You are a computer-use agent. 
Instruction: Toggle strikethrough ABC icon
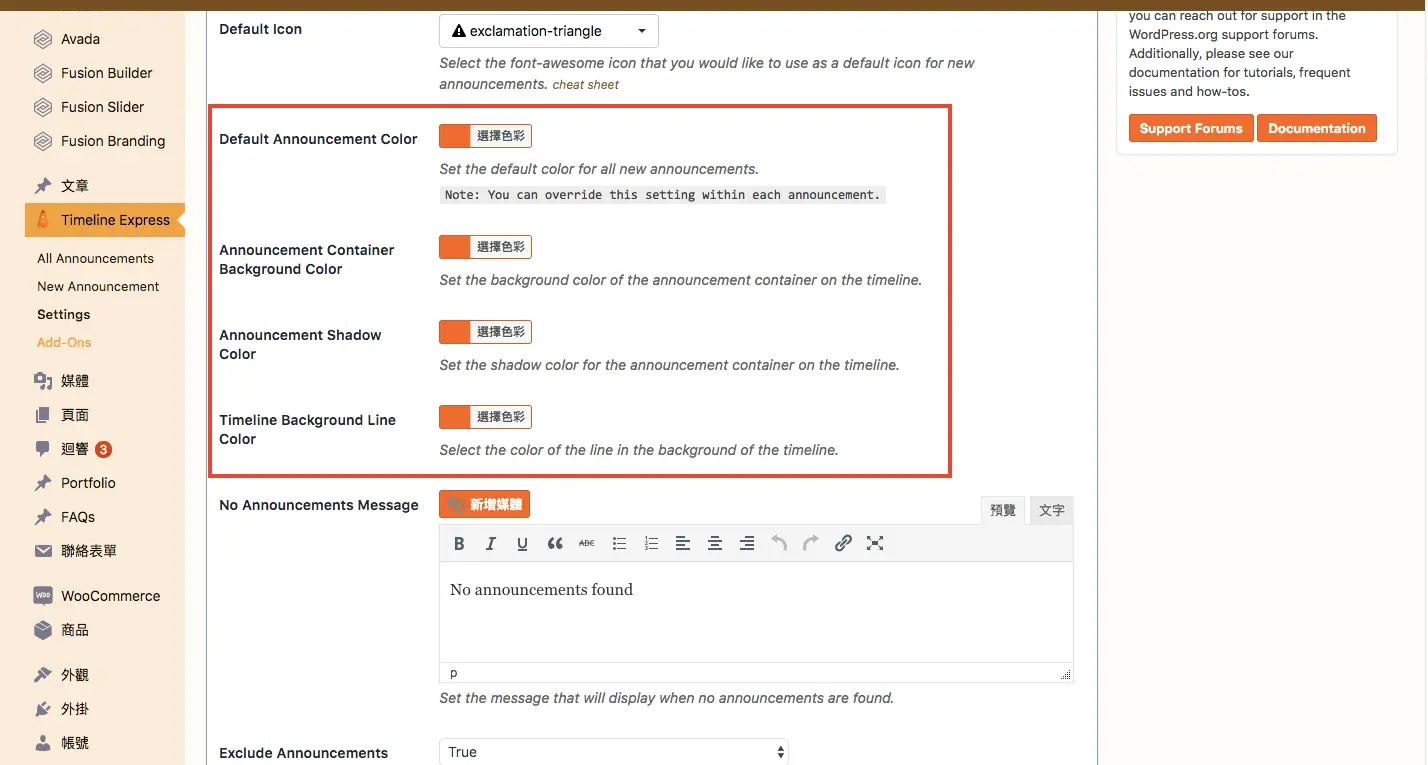(587, 543)
